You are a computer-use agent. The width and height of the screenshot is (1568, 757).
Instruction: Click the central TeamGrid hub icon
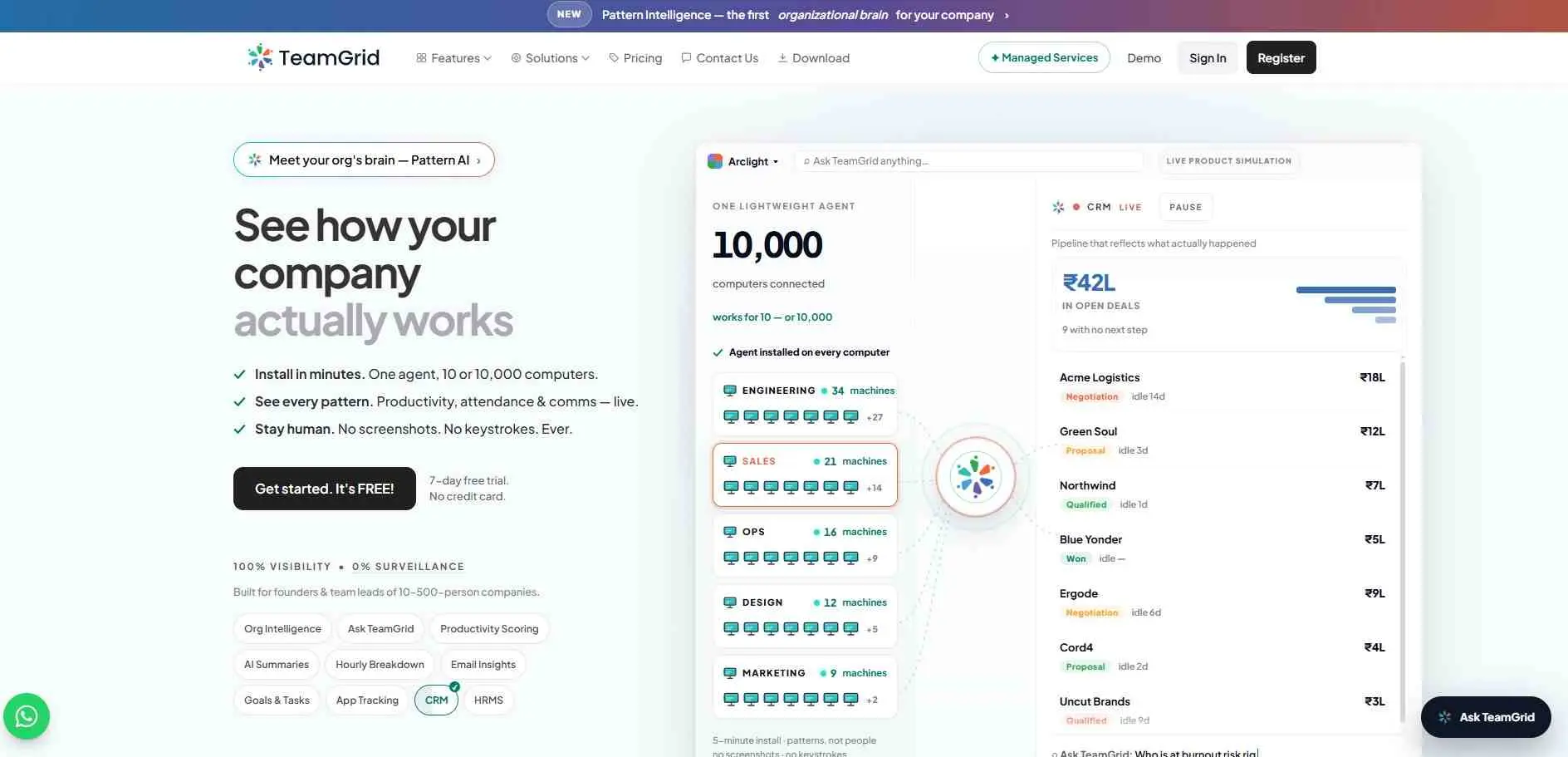976,477
